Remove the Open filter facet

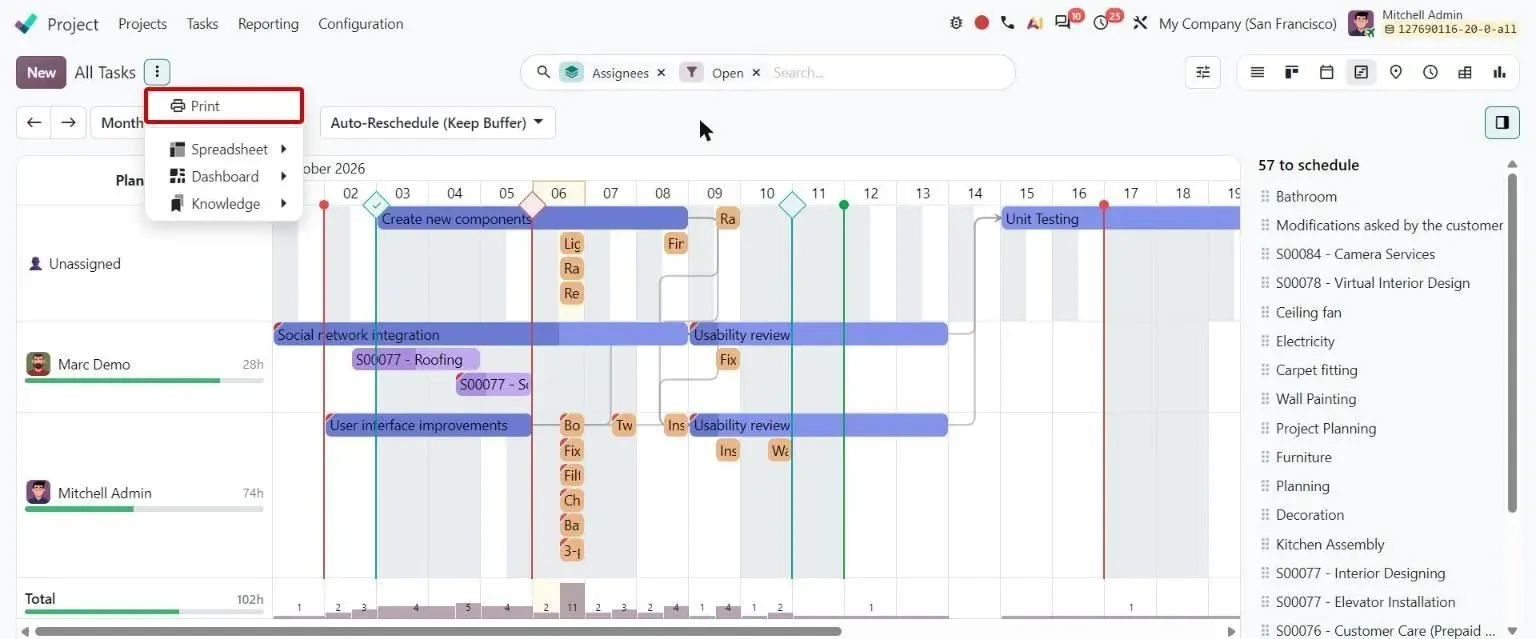(756, 73)
